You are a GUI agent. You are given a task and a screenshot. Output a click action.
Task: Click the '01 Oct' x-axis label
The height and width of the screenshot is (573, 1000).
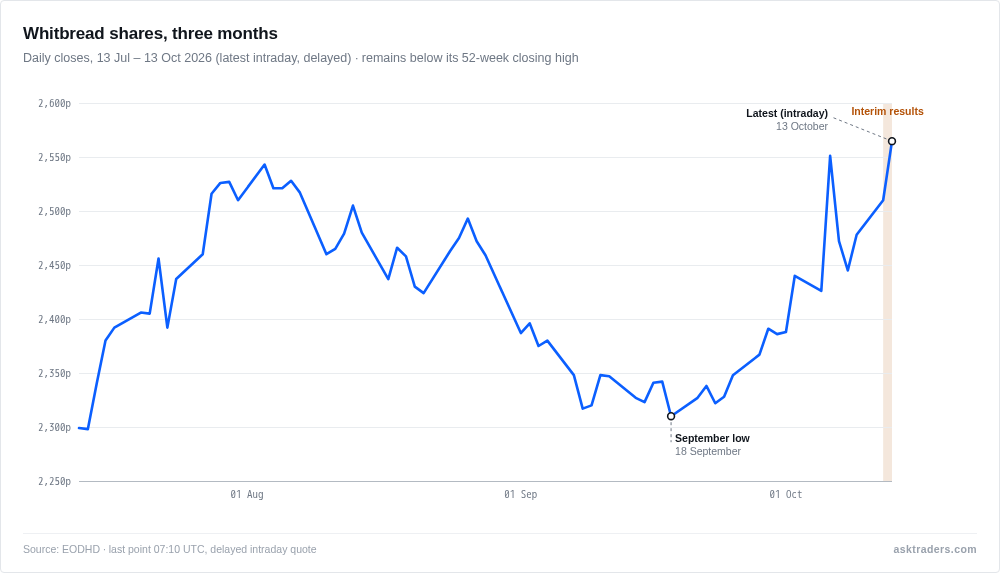coord(785,494)
